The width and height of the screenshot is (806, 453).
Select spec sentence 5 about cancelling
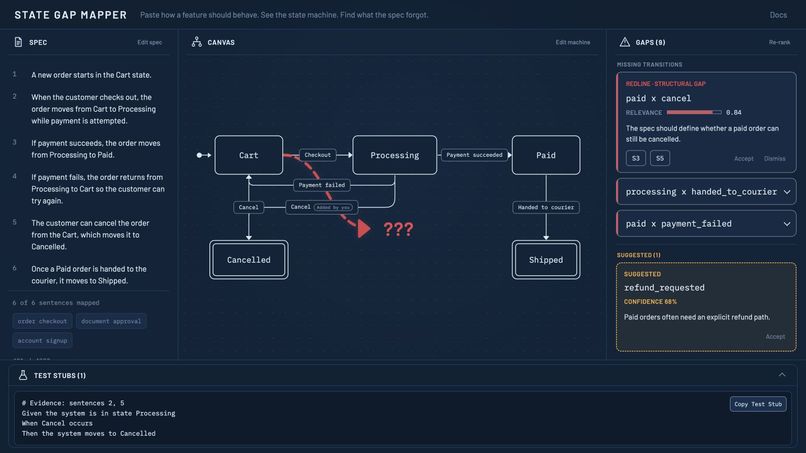pyautogui.click(x=90, y=235)
